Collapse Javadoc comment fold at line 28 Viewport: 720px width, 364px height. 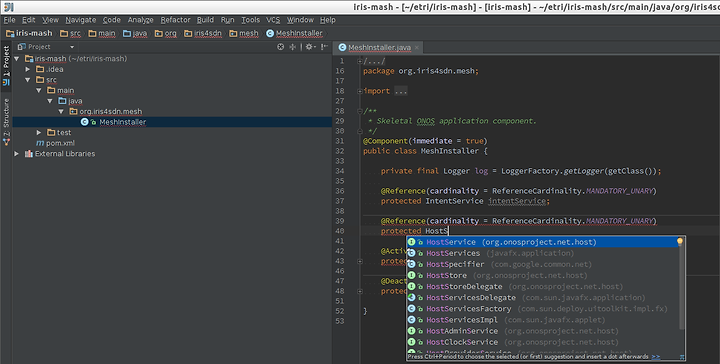[x=360, y=111]
